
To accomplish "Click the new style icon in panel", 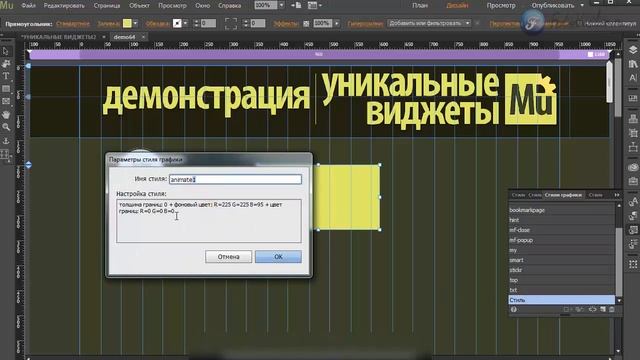I will (602, 309).
